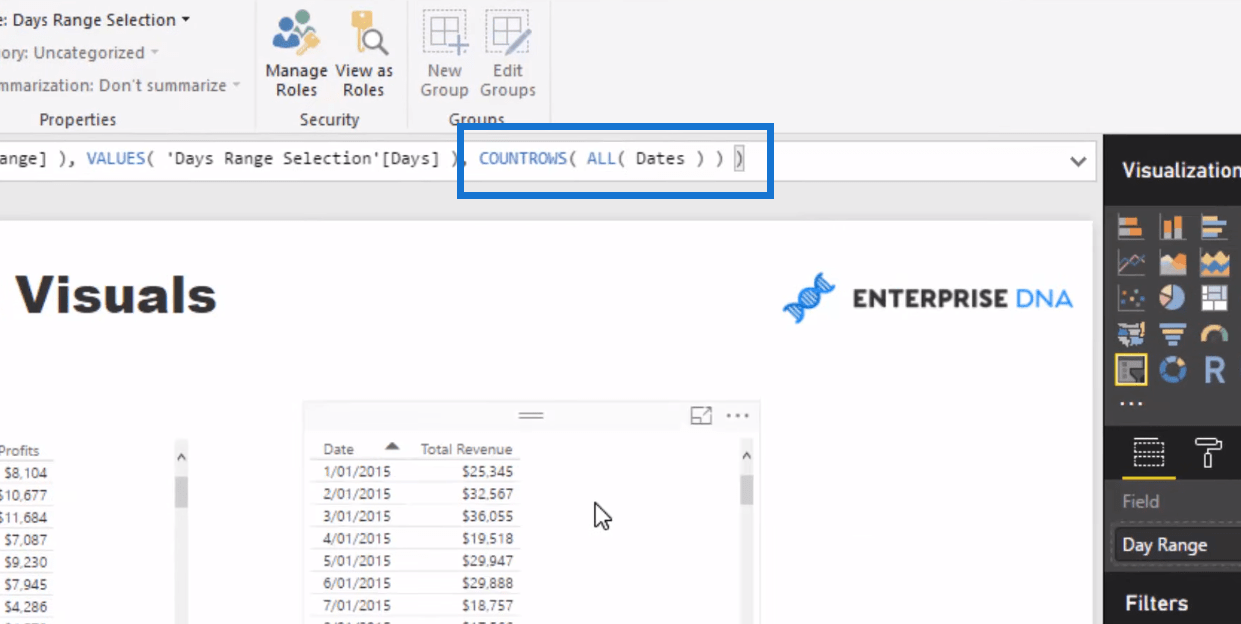Image resolution: width=1241 pixels, height=624 pixels.
Task: Select the 7/01/2015 date cell
Action: pos(357,604)
